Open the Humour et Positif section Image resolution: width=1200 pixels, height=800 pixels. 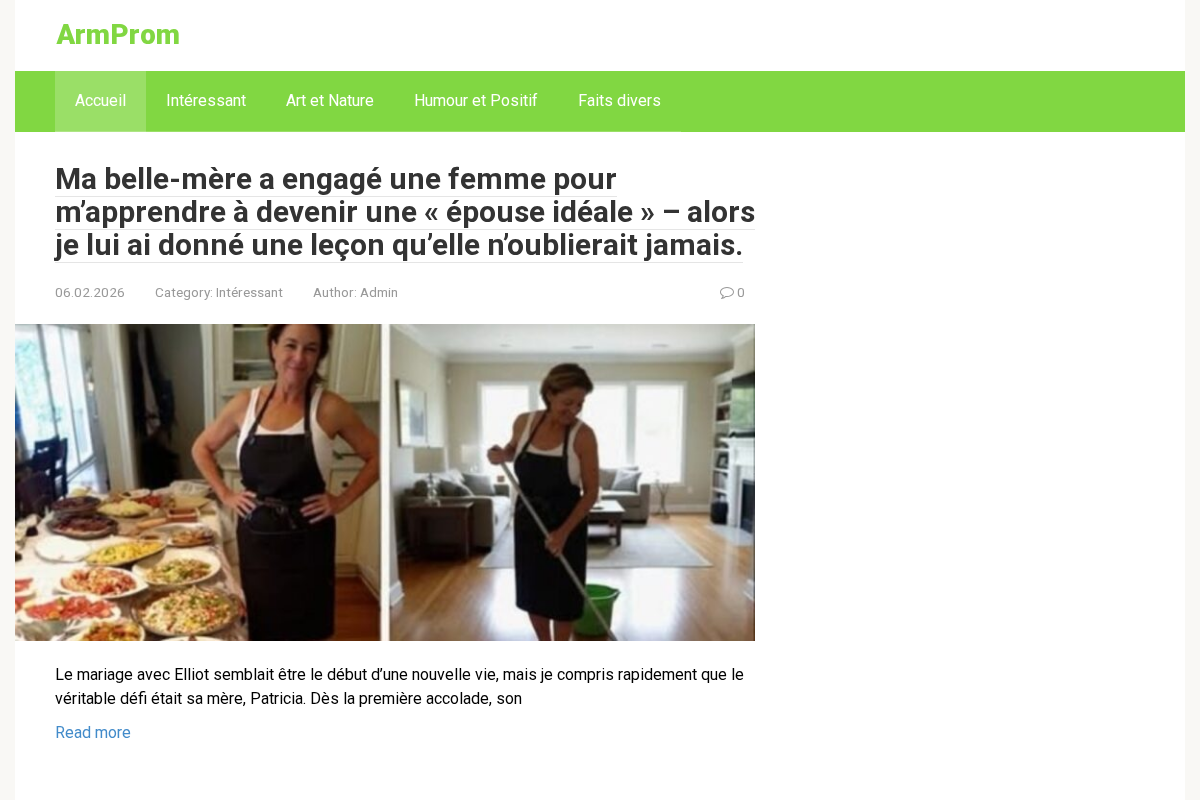click(476, 101)
